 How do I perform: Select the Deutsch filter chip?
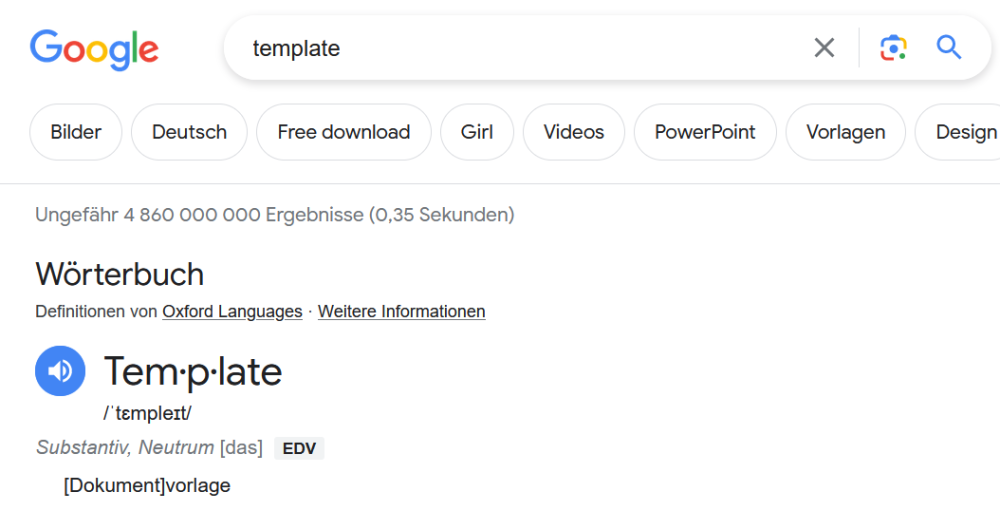189,132
